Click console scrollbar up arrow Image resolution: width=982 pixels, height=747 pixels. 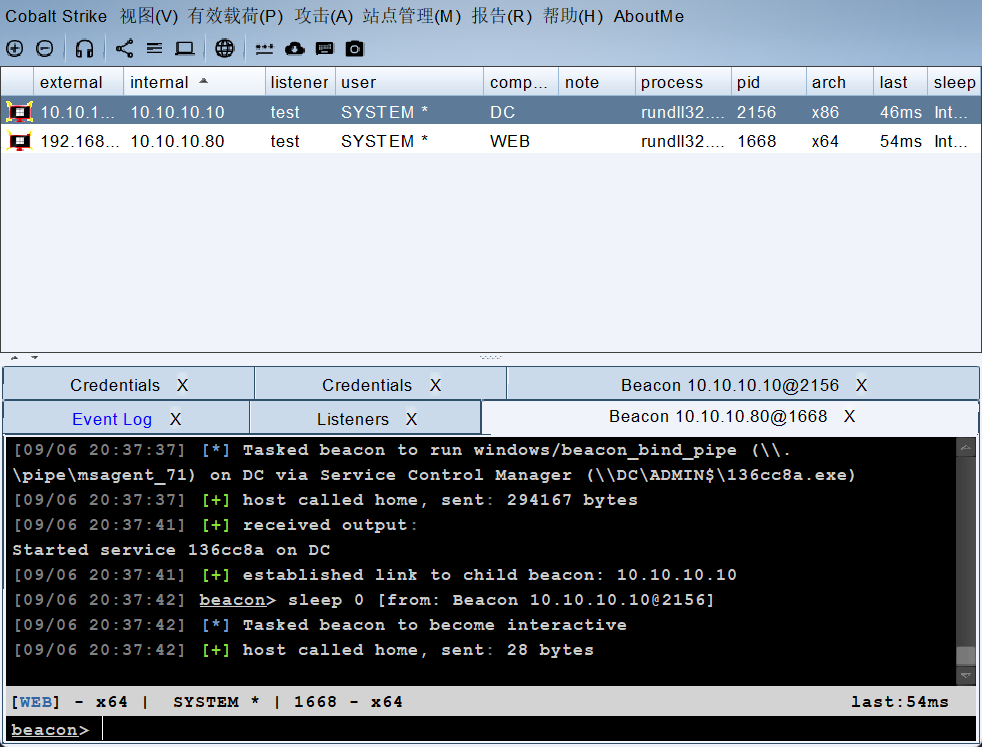(966, 447)
